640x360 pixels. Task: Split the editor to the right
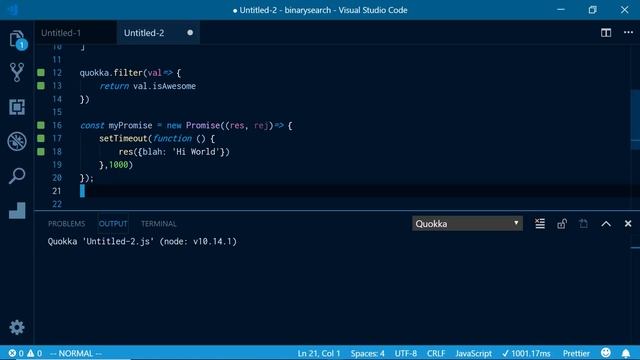(x=606, y=33)
